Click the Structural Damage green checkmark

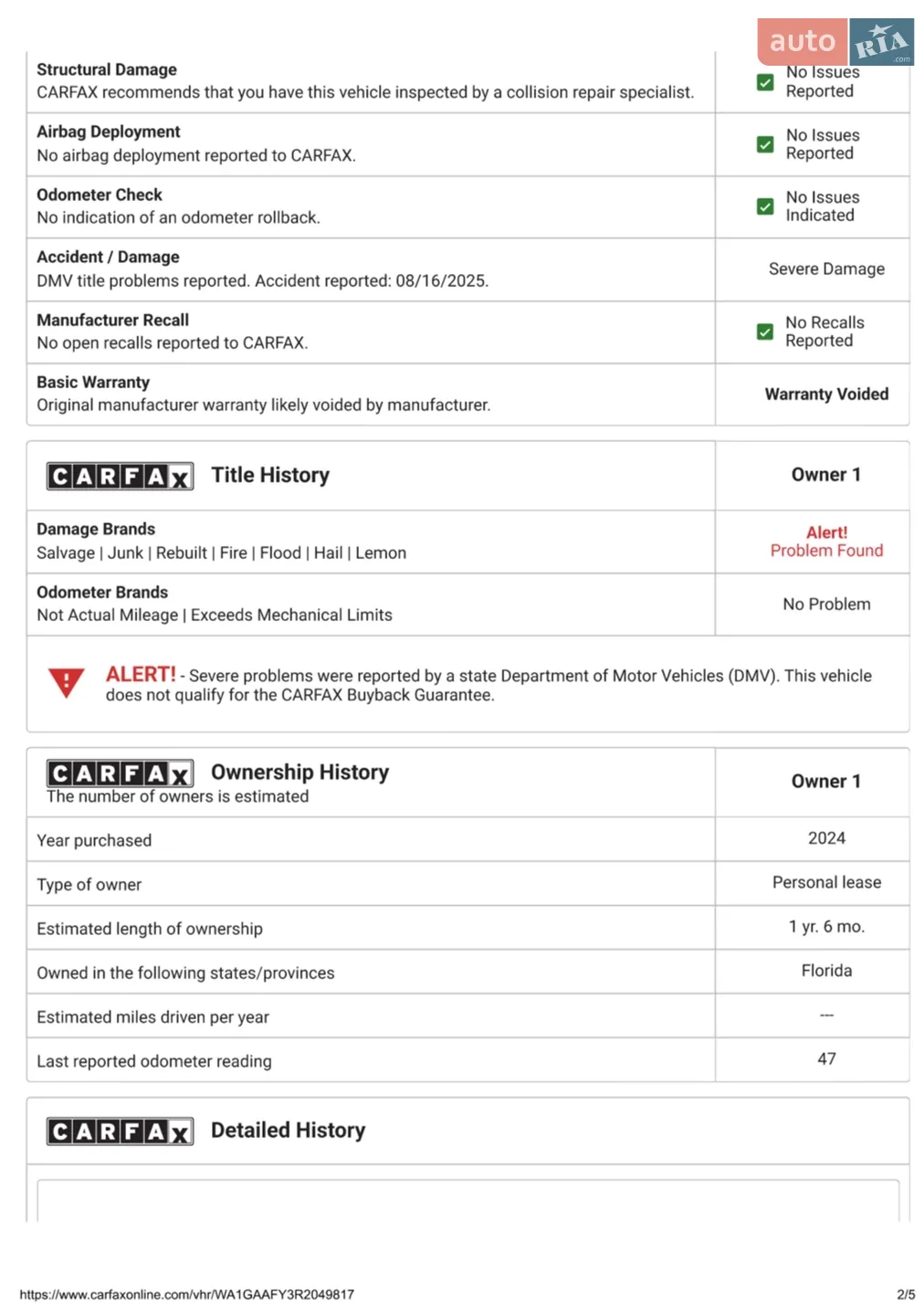coord(765,82)
